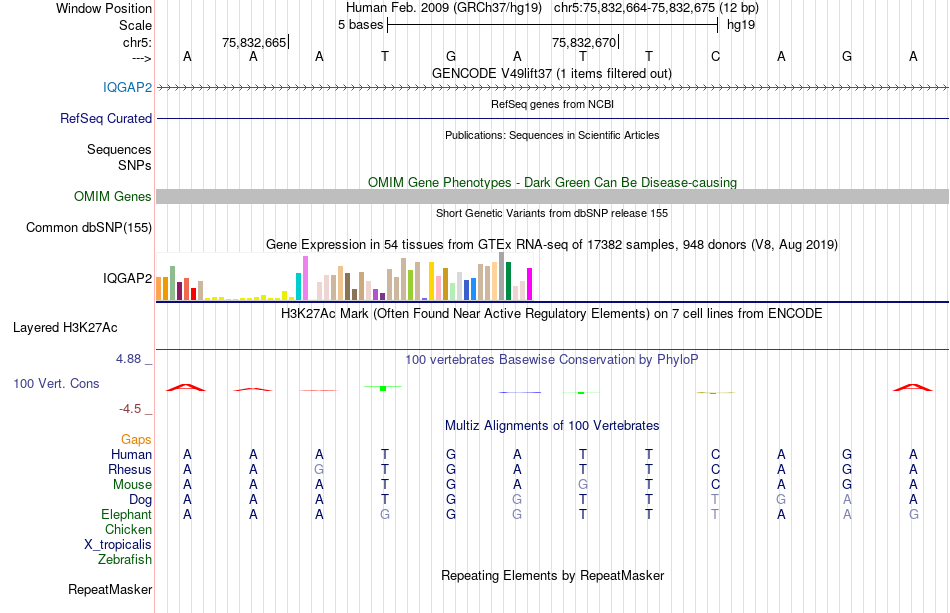
Task: Click the dark green bar in GTEx chart
Action: [x=508, y=281]
